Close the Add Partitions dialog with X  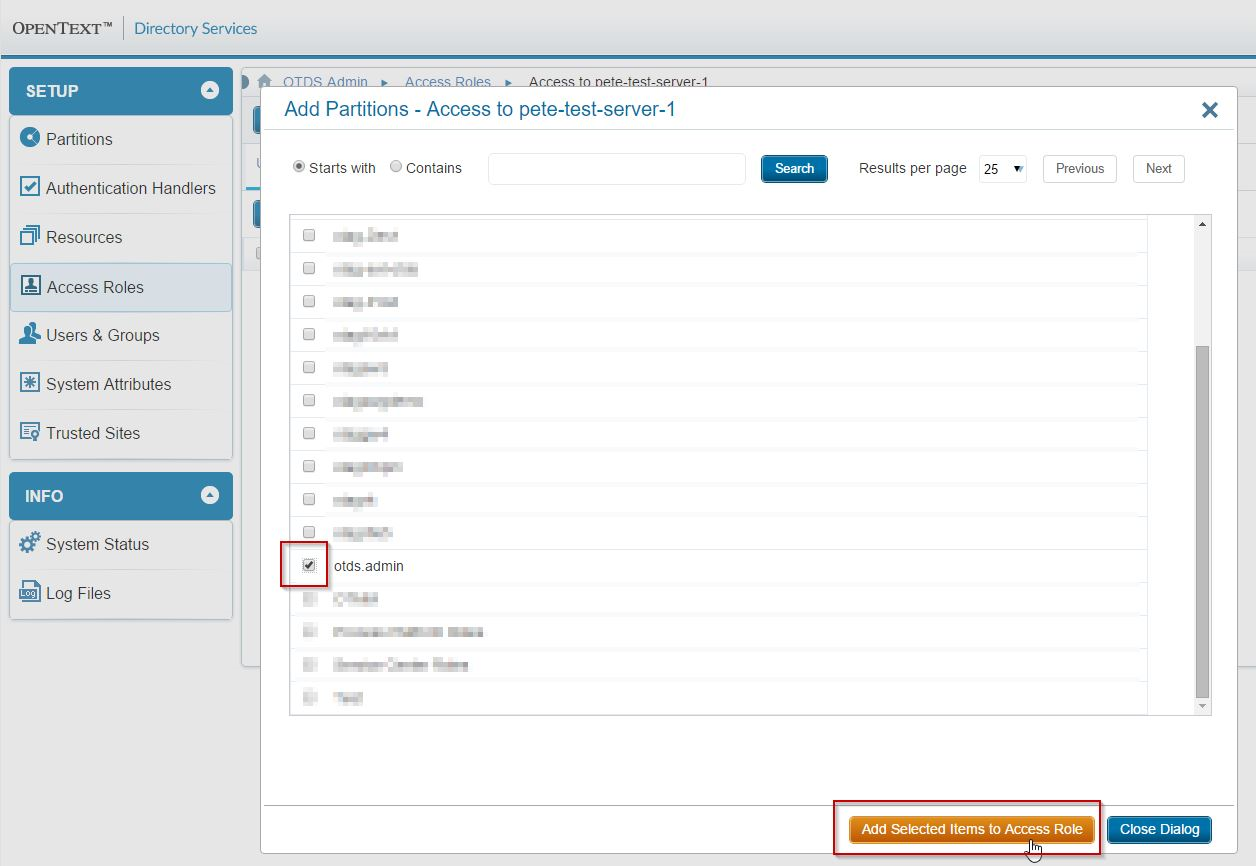[1210, 110]
